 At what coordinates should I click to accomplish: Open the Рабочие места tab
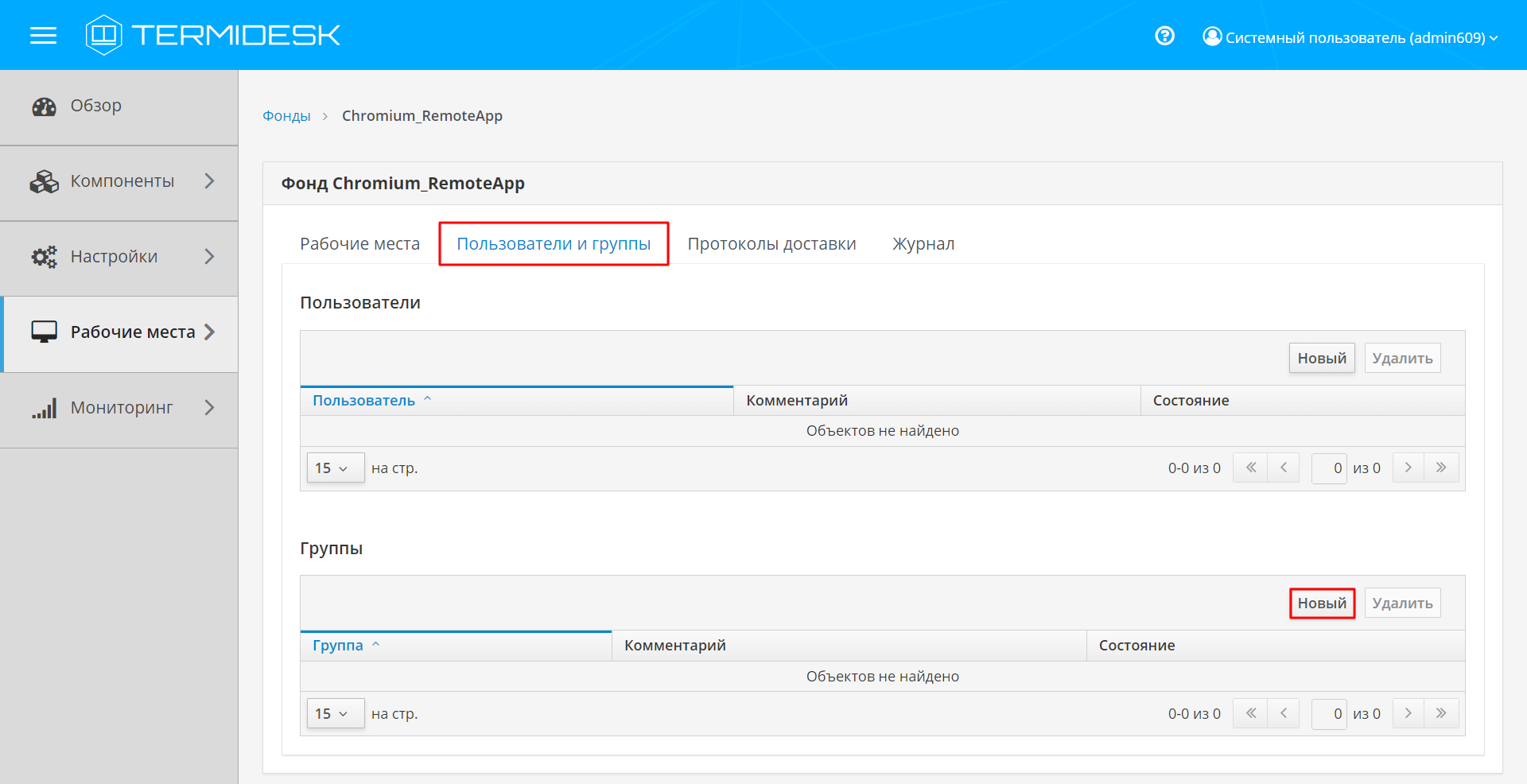359,244
